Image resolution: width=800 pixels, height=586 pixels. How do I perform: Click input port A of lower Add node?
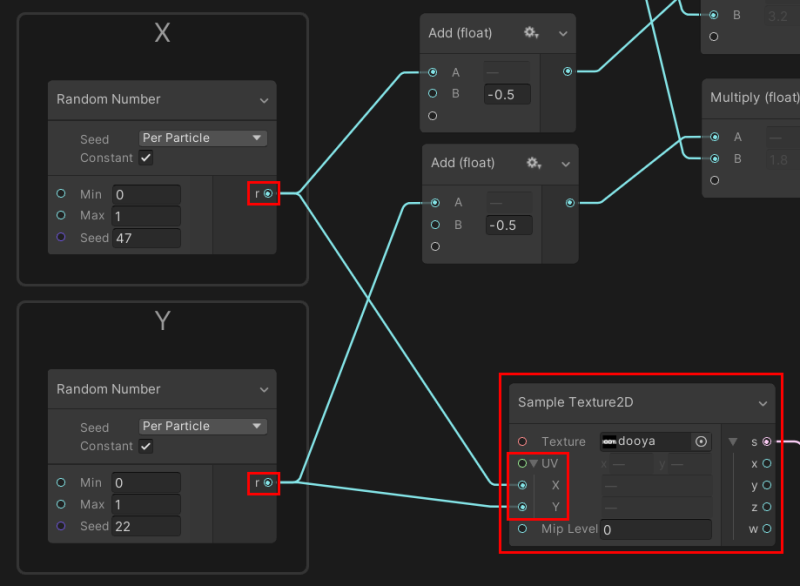(x=435, y=203)
